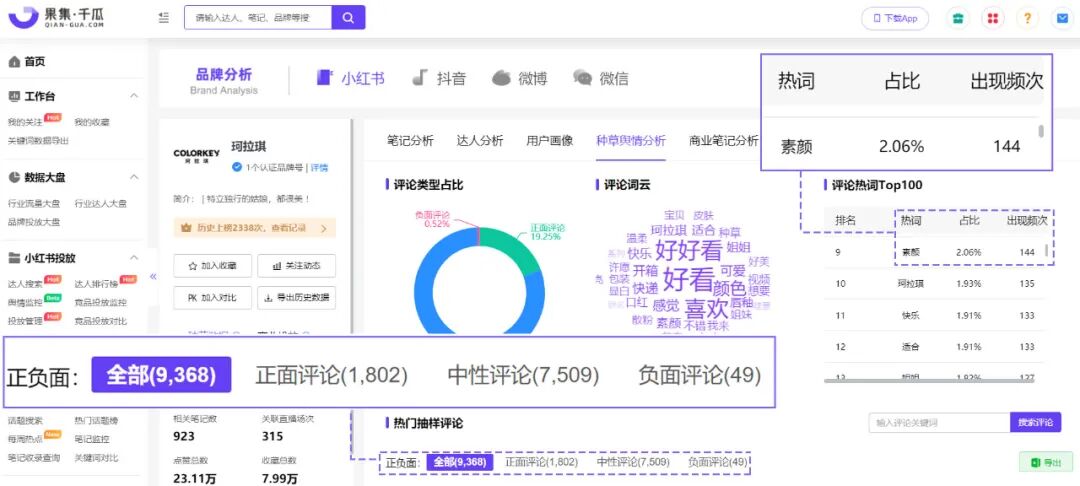
Task: Switch to the 微博 platform icon
Action: pos(501,78)
